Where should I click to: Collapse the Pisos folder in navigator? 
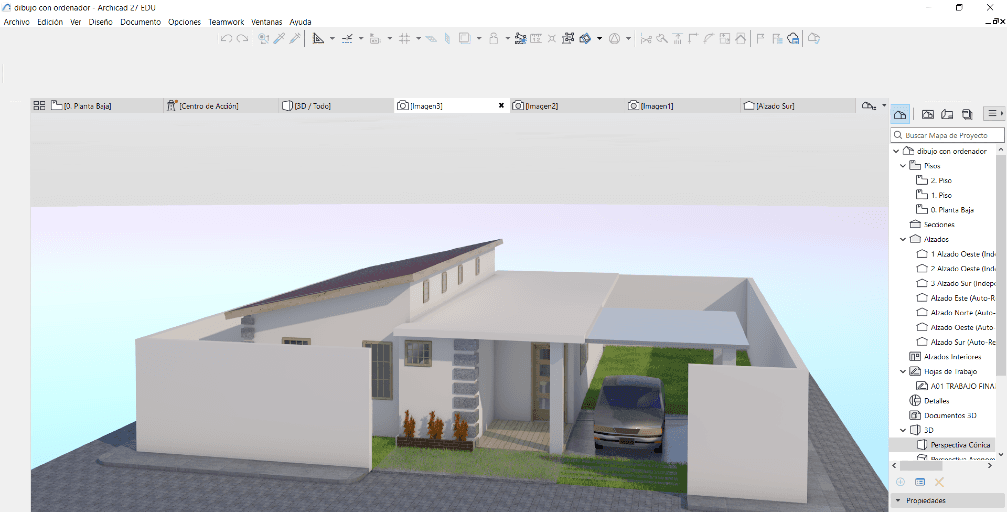(904, 166)
